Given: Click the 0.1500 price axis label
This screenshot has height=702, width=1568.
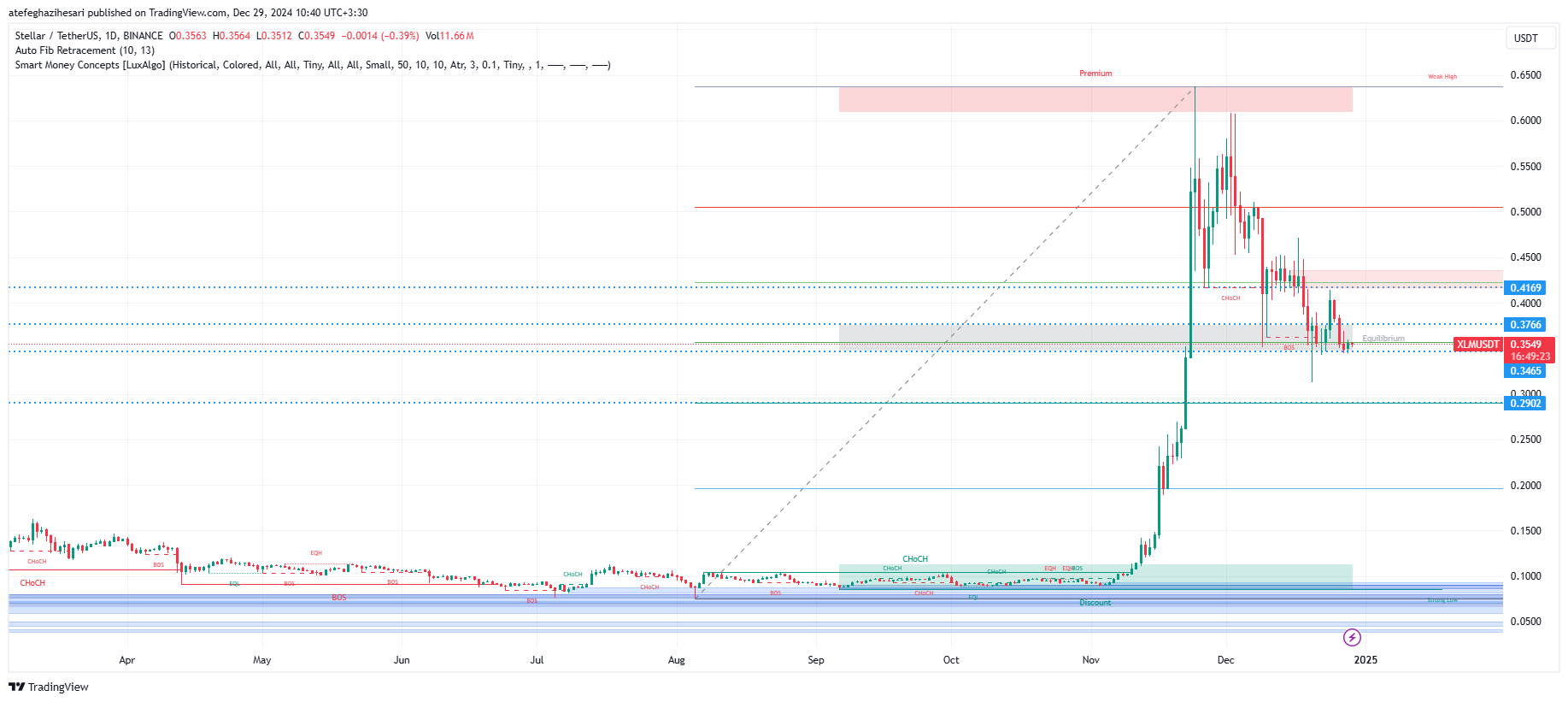Looking at the screenshot, I should [x=1525, y=531].
